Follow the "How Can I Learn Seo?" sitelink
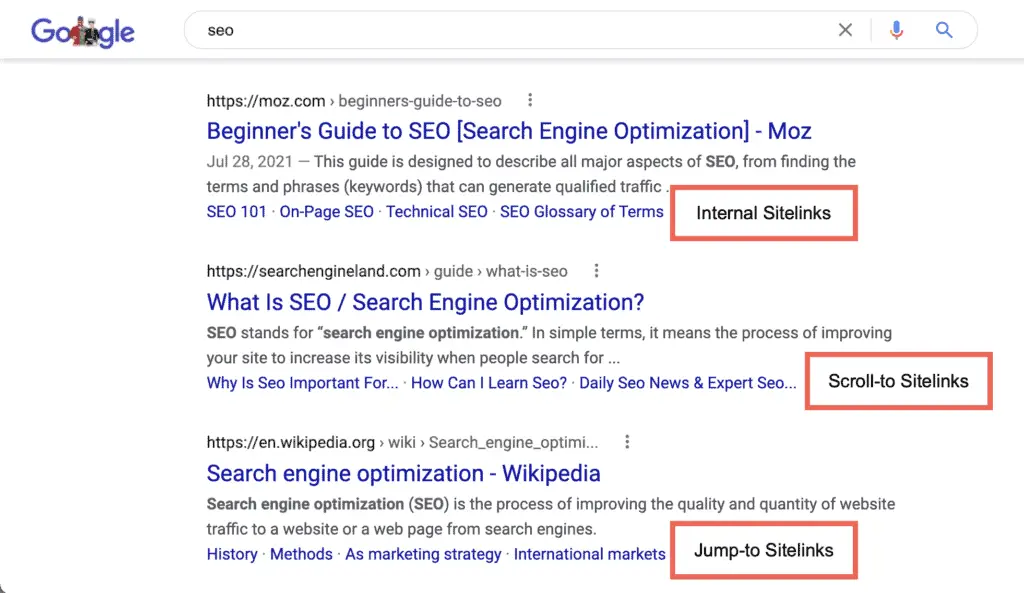Viewport: 1024px width, 593px height. pyautogui.click(x=489, y=383)
